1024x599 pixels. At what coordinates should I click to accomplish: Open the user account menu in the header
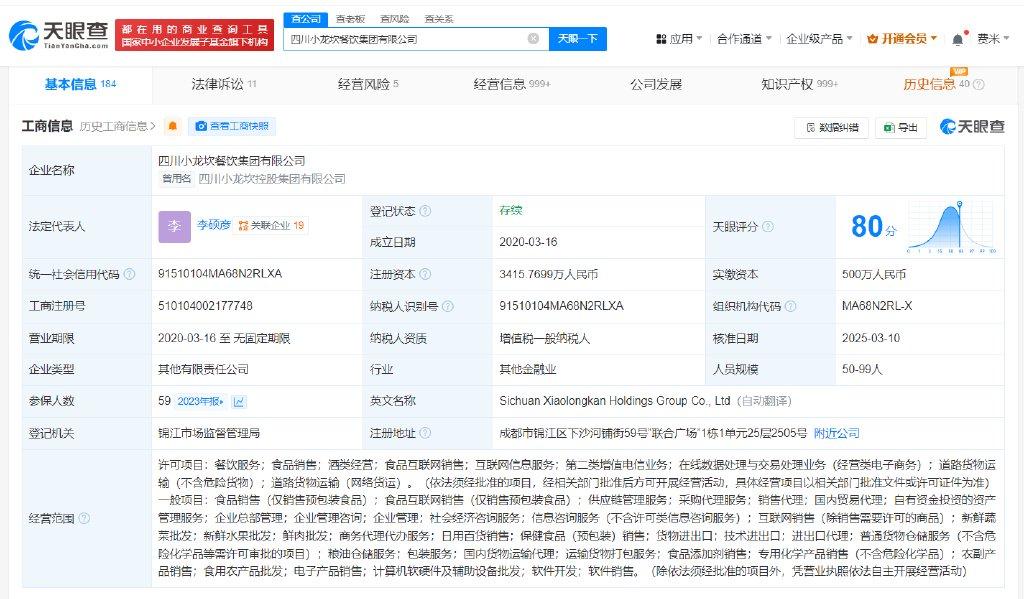coord(993,39)
